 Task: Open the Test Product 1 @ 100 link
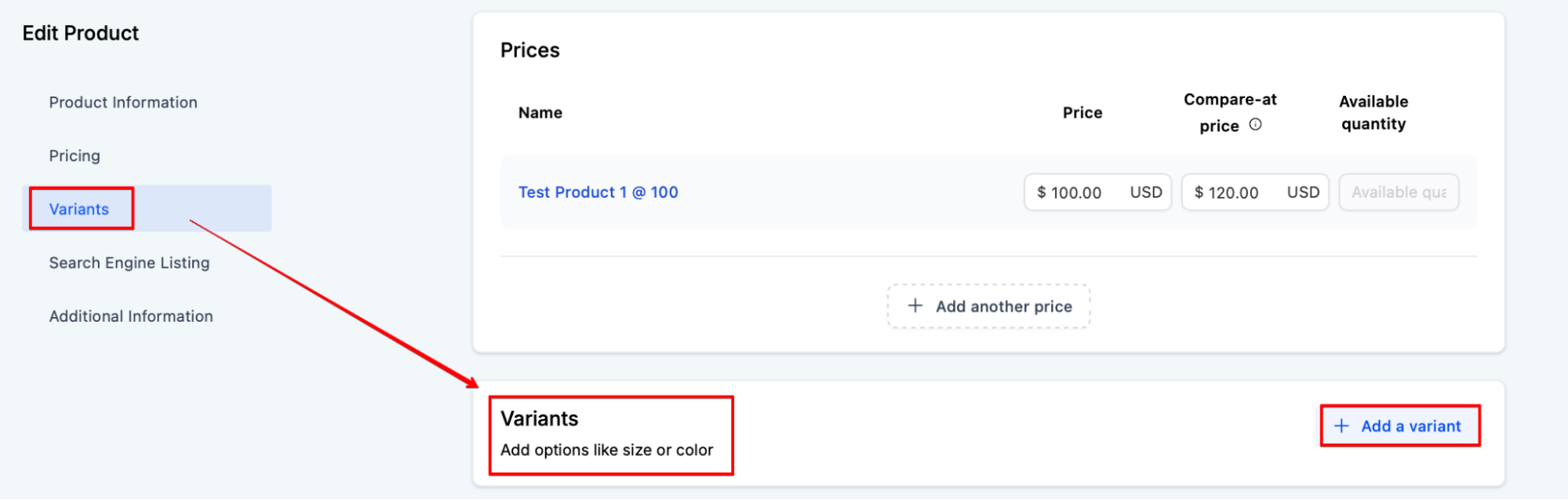(598, 192)
